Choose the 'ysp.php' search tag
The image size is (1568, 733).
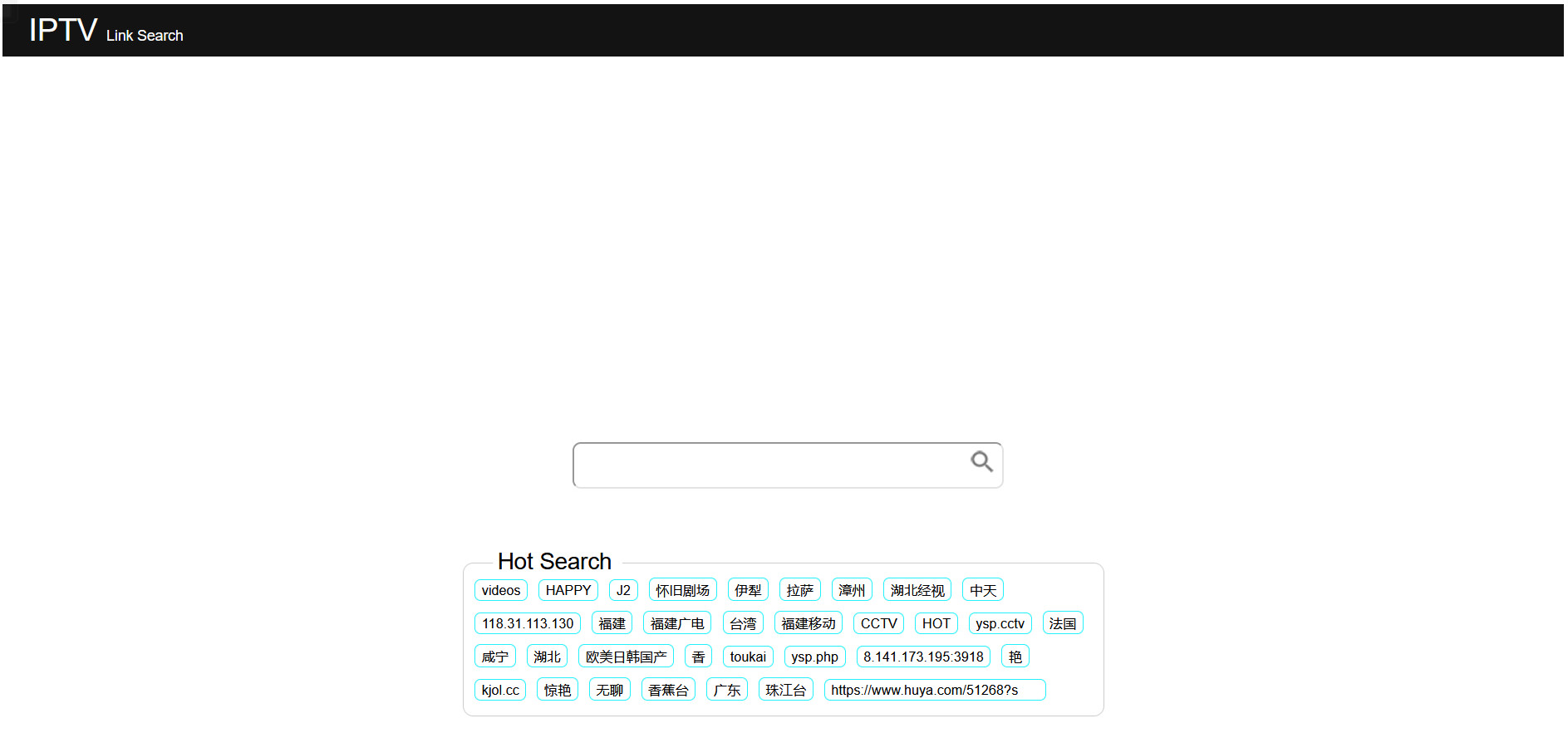tap(814, 657)
